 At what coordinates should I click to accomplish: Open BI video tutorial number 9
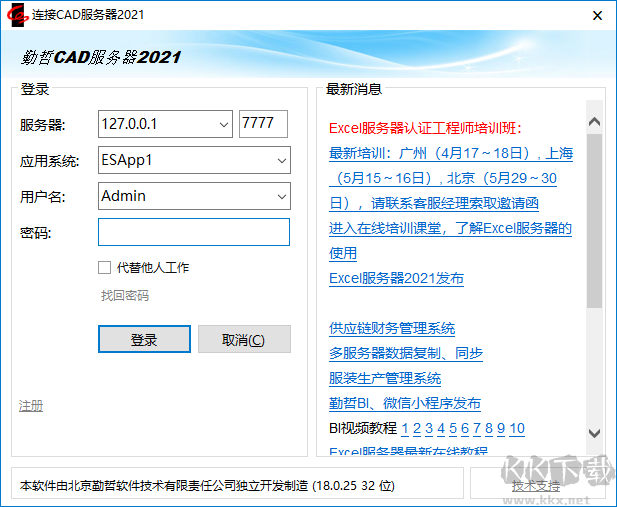(501, 428)
